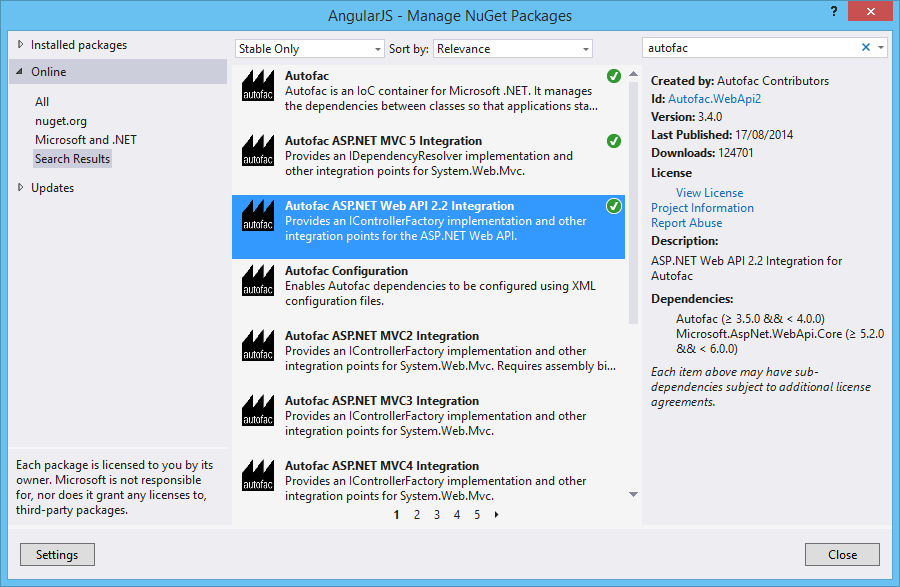The image size is (900, 587).
Task: Go to results page 5
Action: (477, 515)
